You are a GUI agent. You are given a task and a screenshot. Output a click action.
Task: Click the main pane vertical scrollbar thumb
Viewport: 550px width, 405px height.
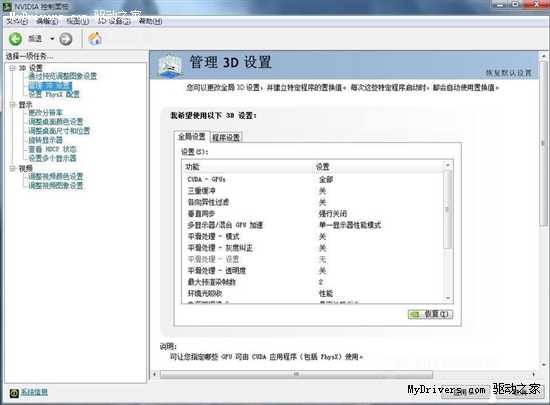tap(543, 143)
